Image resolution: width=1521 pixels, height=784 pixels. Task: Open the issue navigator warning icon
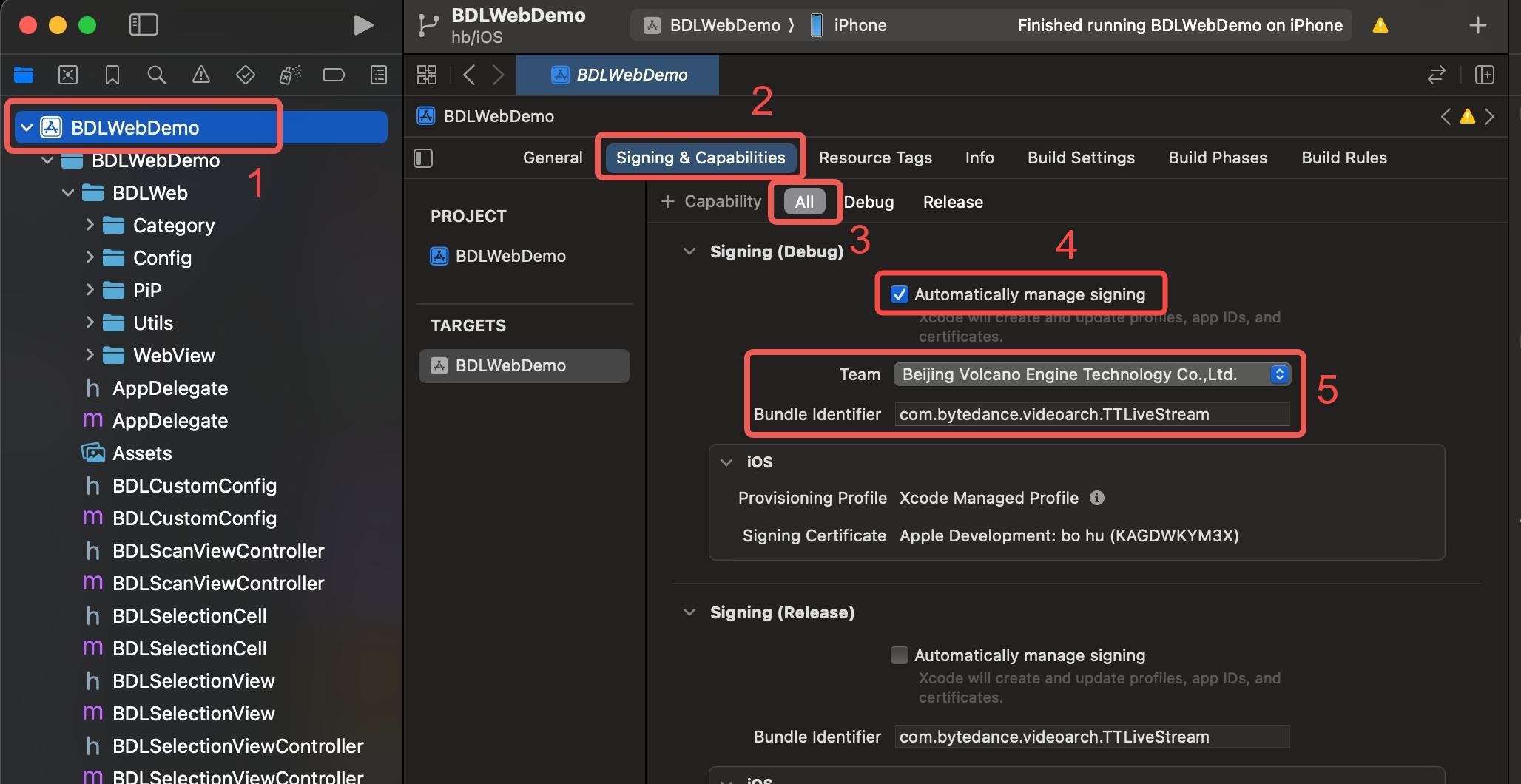tap(201, 75)
